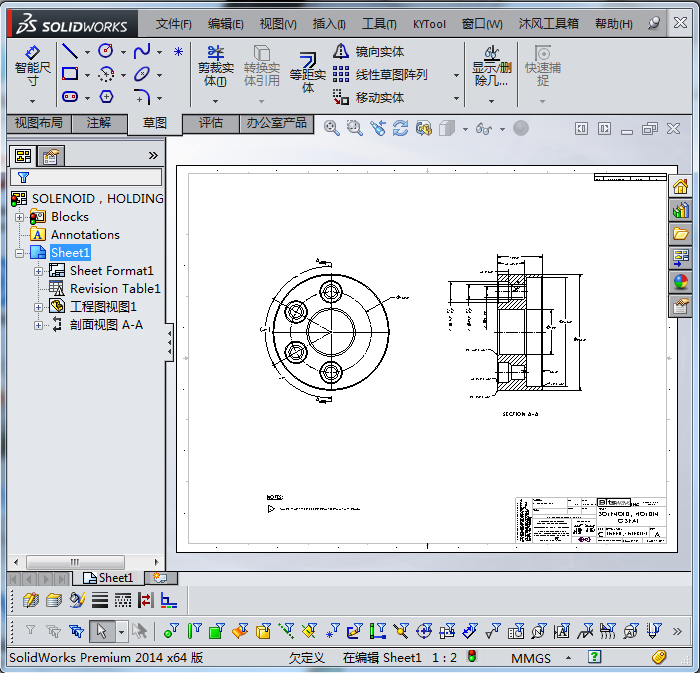Image resolution: width=700 pixels, height=673 pixels.
Task: Click the Sheet1 tab at bottom
Action: [x=108, y=577]
